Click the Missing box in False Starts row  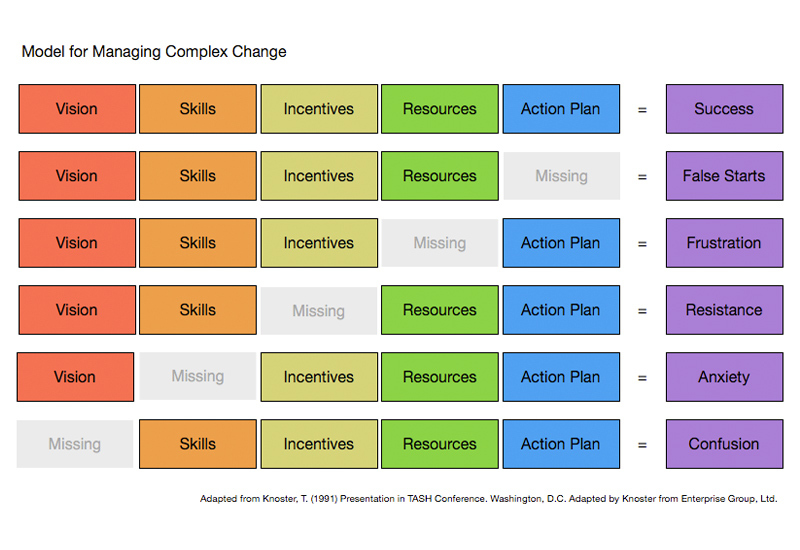tap(561, 176)
